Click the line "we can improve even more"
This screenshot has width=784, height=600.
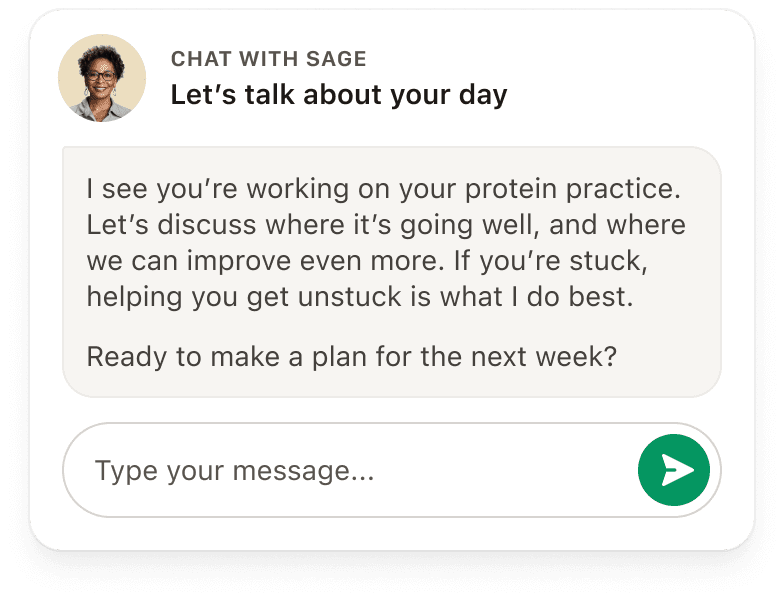pos(367,261)
